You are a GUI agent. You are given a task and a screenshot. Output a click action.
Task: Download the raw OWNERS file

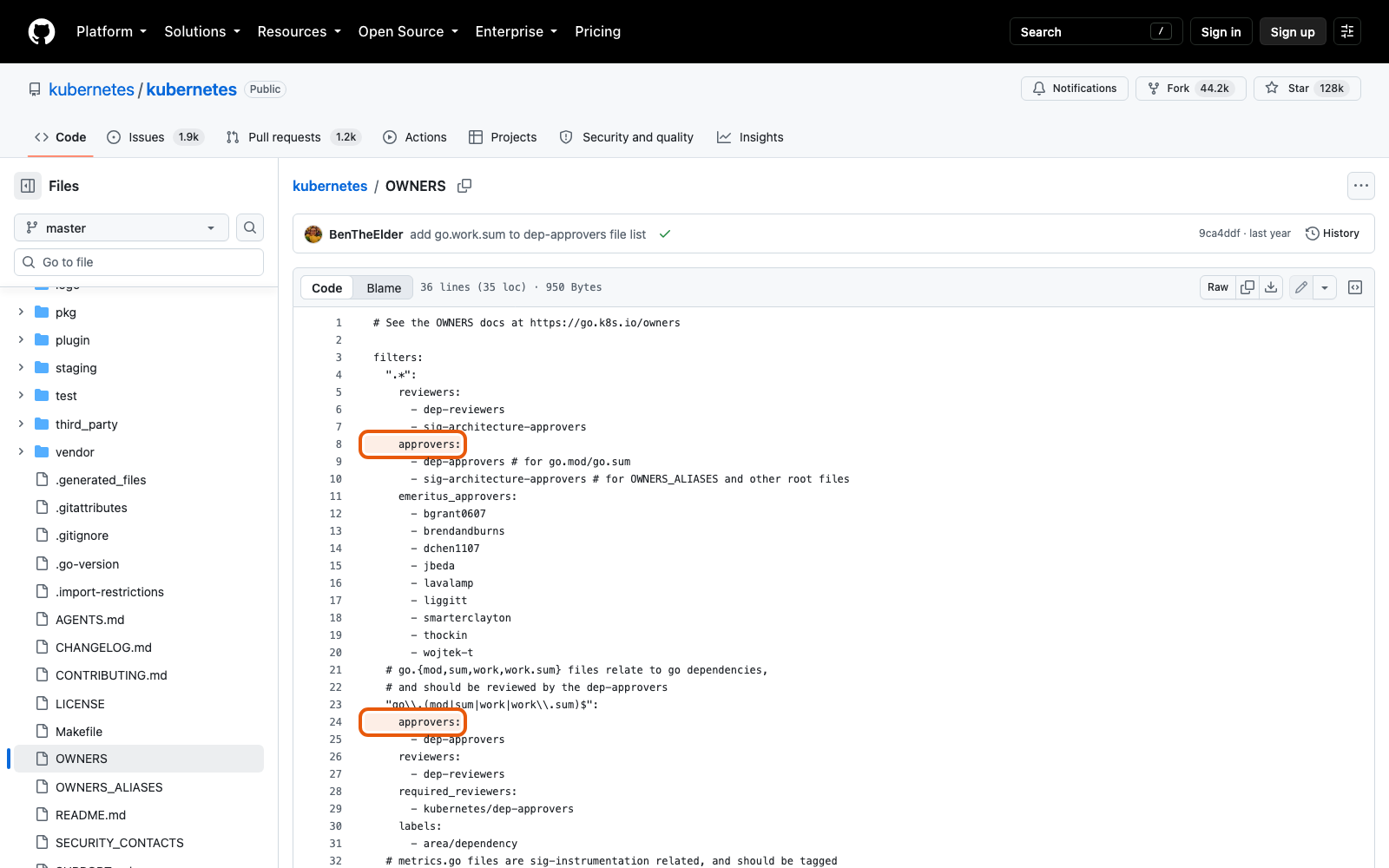pos(1271,287)
